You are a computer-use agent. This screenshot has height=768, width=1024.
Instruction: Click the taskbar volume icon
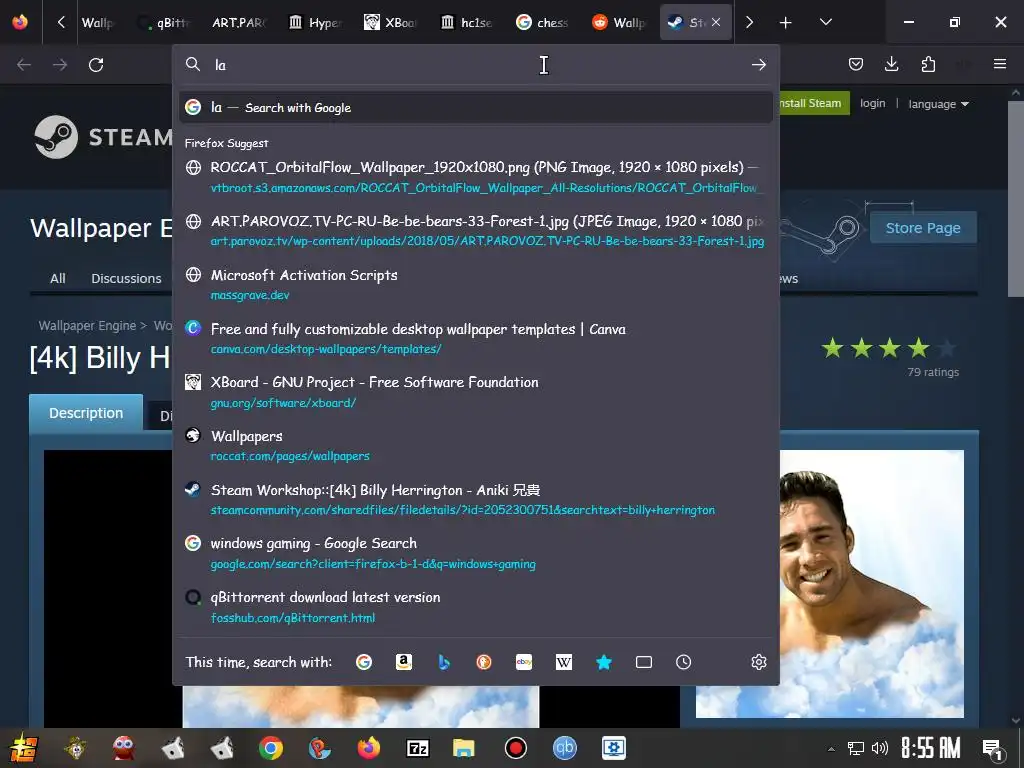(x=880, y=748)
